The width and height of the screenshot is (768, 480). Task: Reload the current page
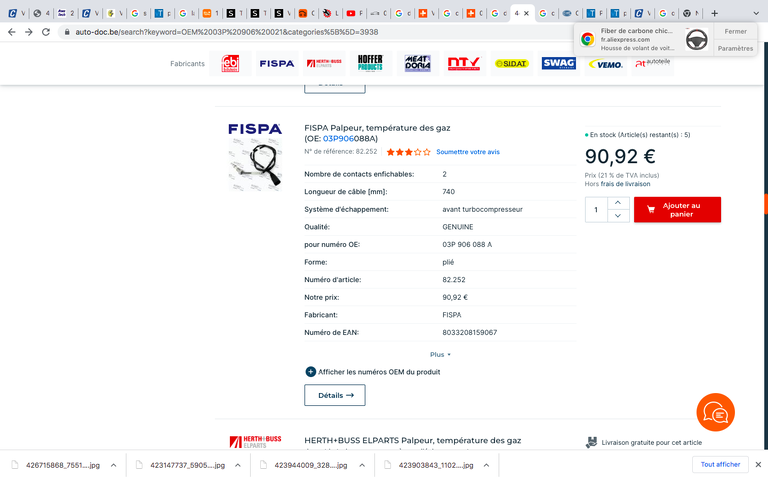click(x=46, y=32)
